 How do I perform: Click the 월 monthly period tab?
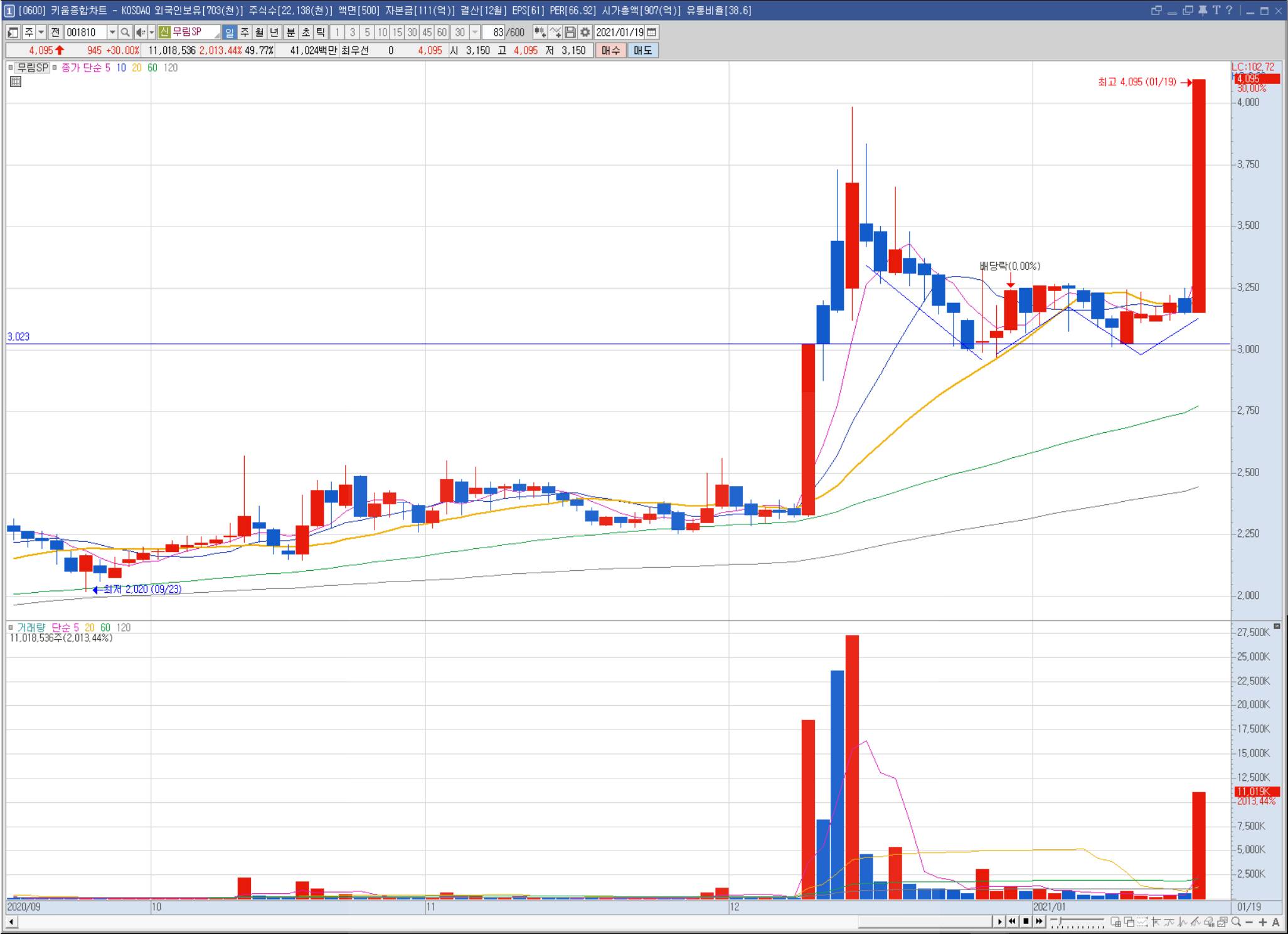[x=259, y=32]
